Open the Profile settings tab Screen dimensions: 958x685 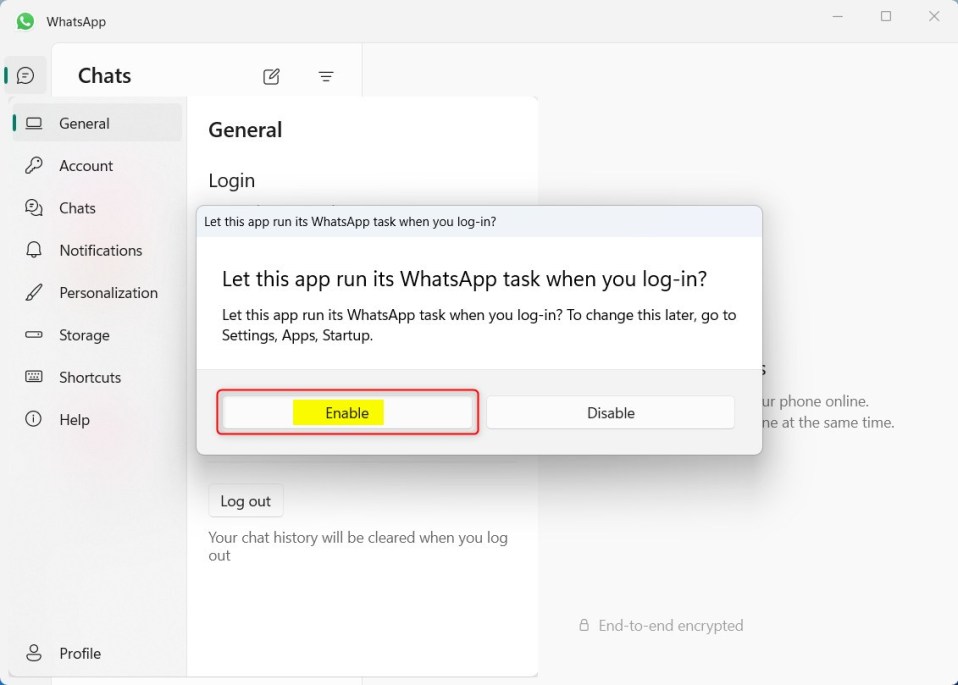point(97,653)
